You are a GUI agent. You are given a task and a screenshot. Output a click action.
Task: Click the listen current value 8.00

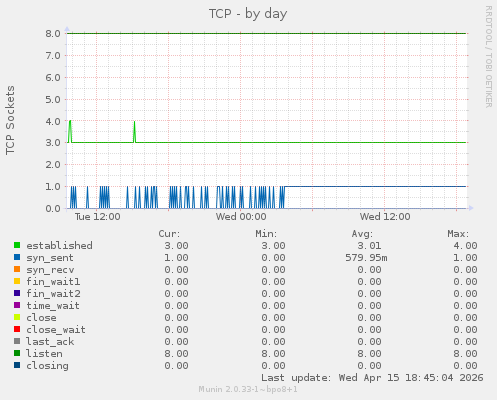coord(176,354)
